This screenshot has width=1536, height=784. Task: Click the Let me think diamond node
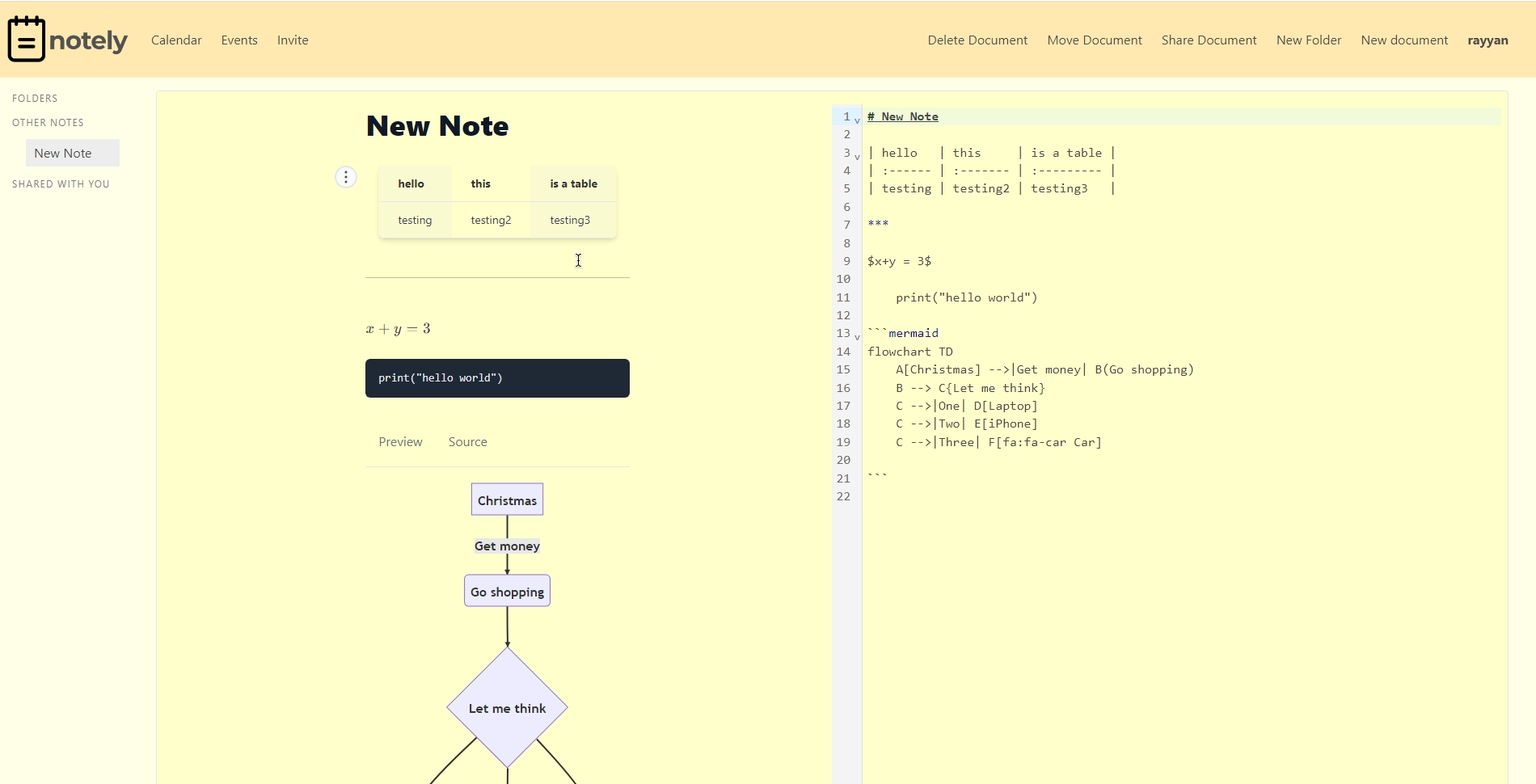[x=507, y=708]
